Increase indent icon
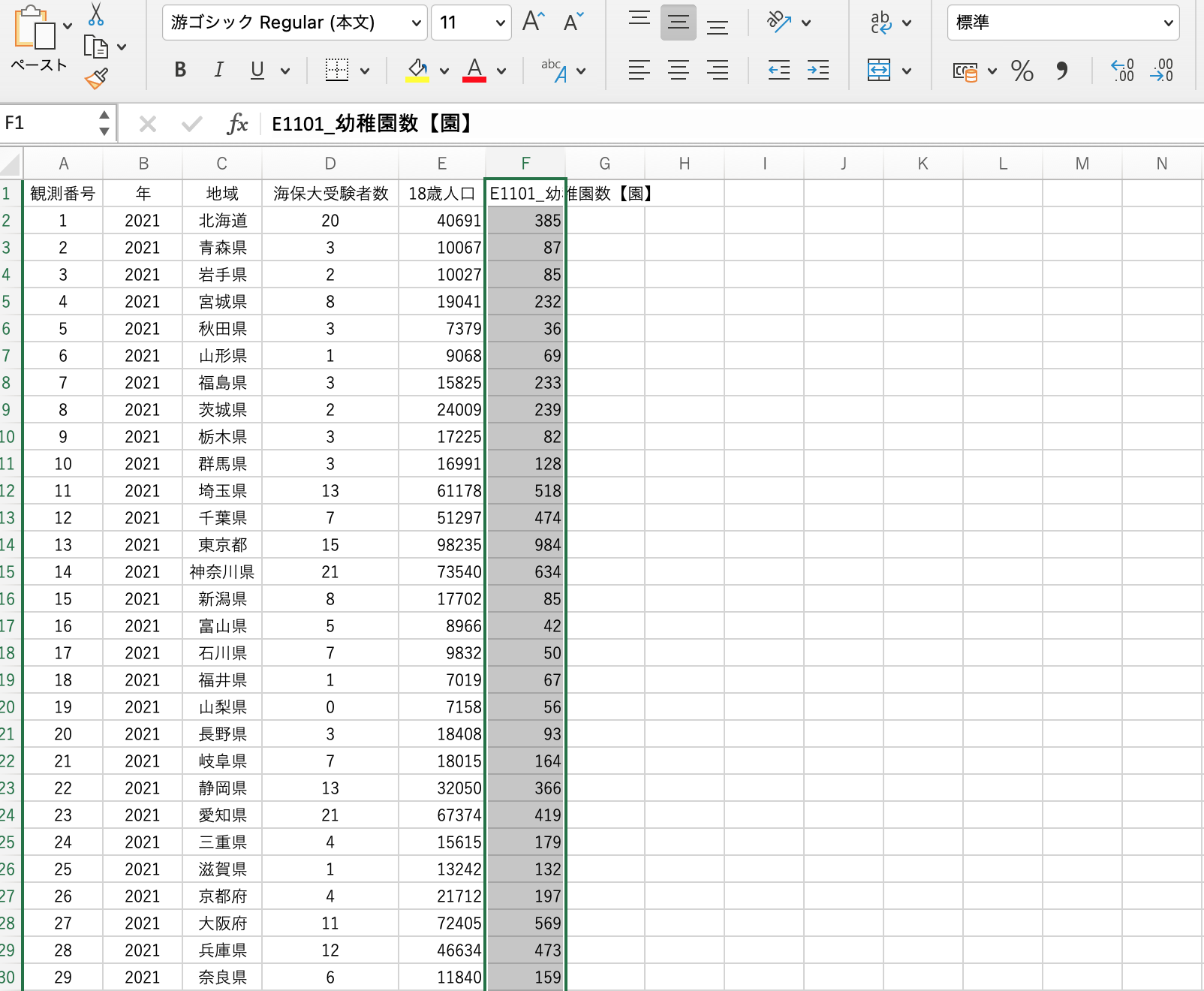This screenshot has height=991, width=1204. point(818,71)
